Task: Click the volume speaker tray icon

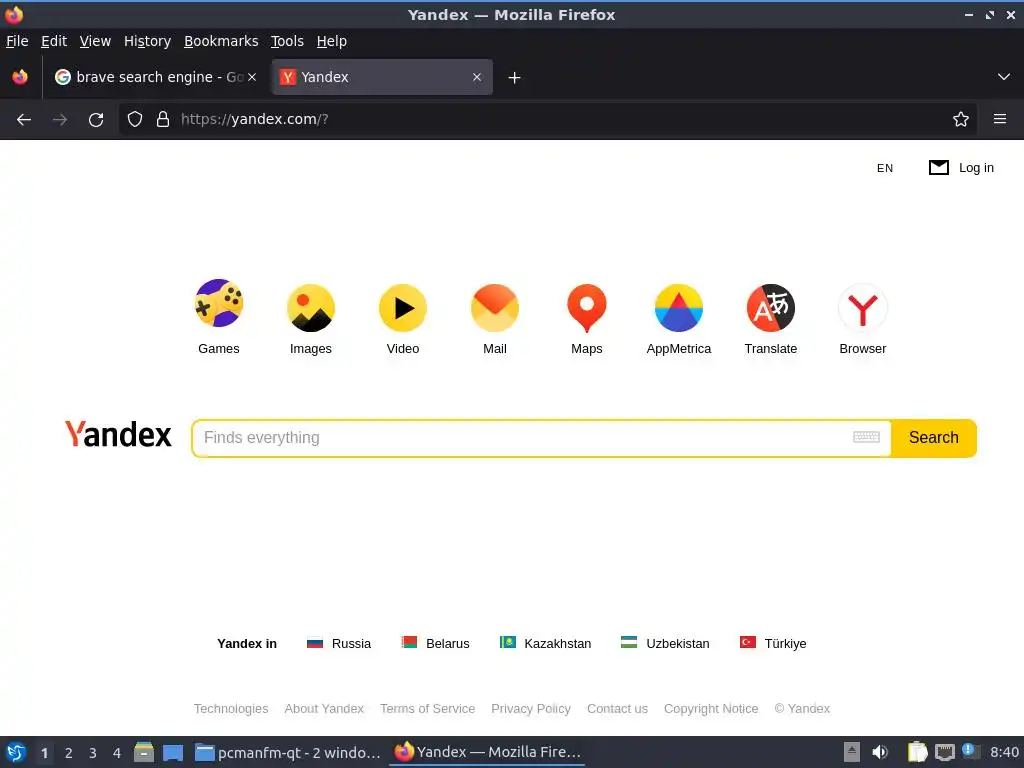Action: (x=880, y=752)
